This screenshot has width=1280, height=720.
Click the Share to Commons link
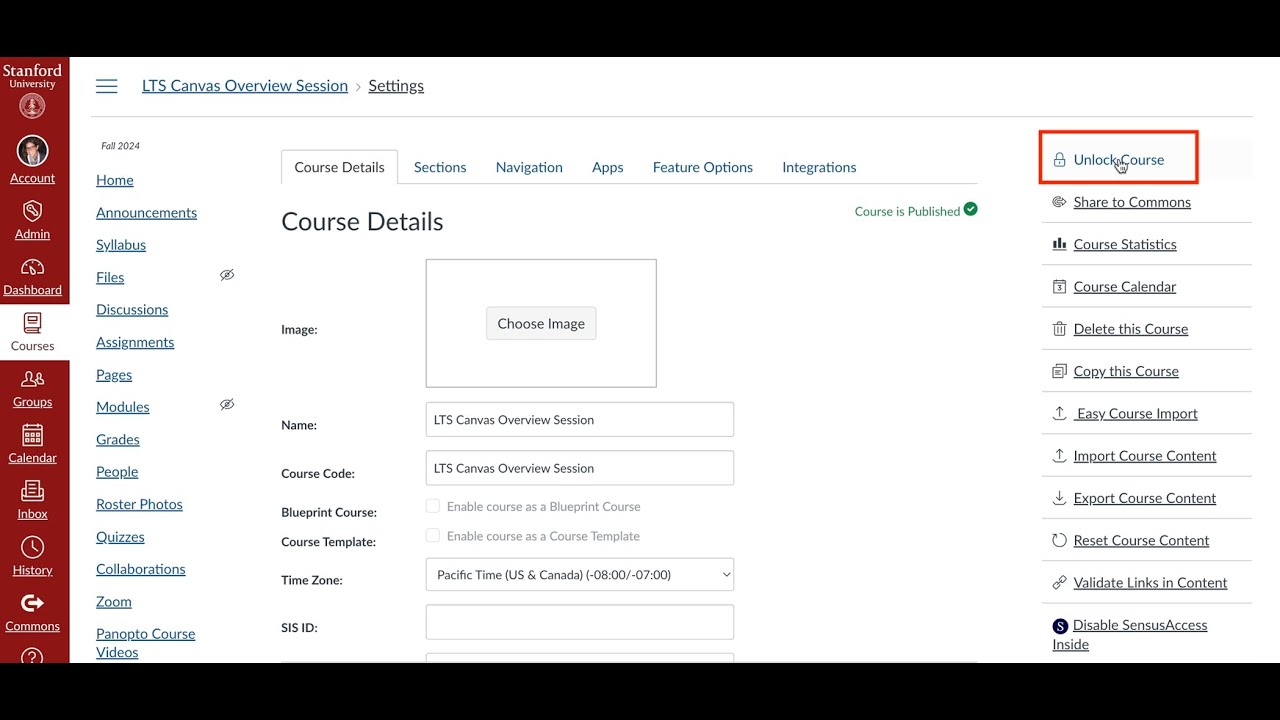pos(1132,202)
